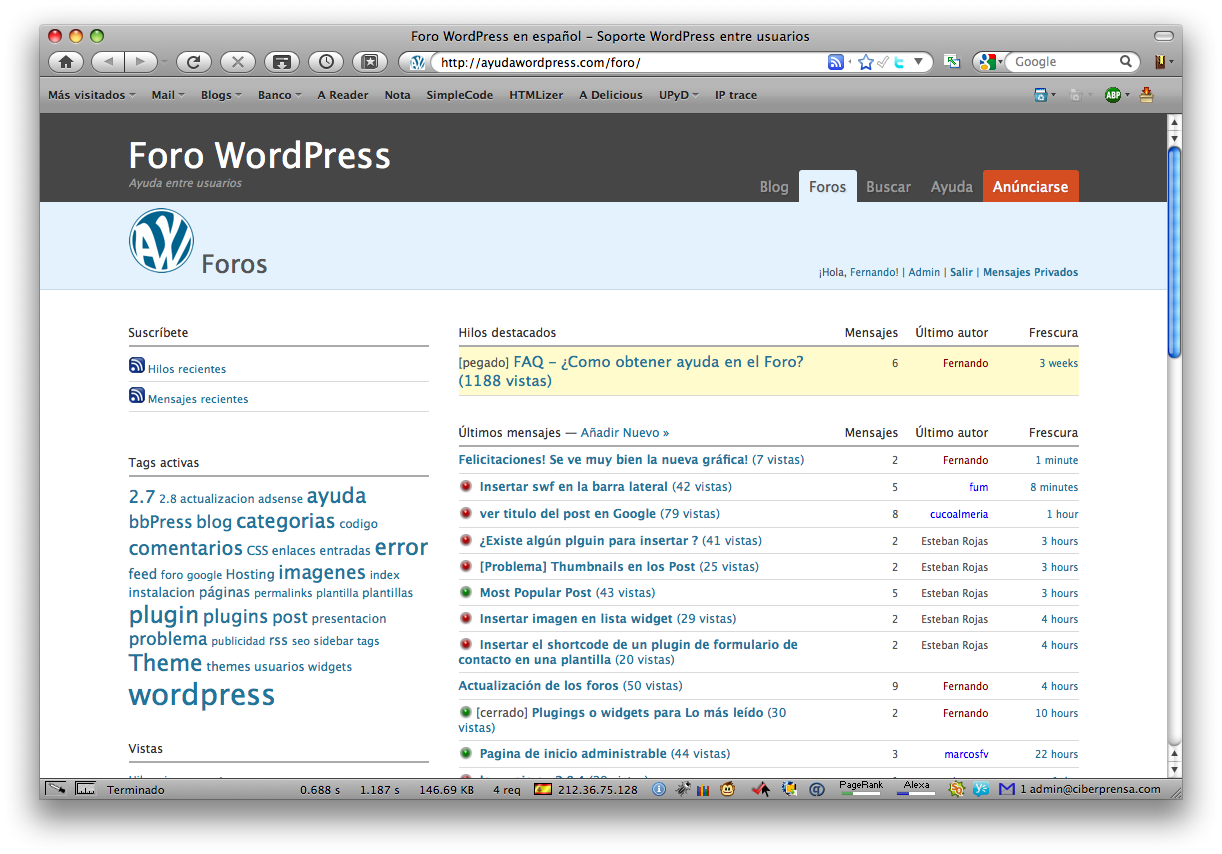This screenshot has height=854, width=1222.
Task: Click the RSS icon beside Hilos recientes
Action: [136, 365]
